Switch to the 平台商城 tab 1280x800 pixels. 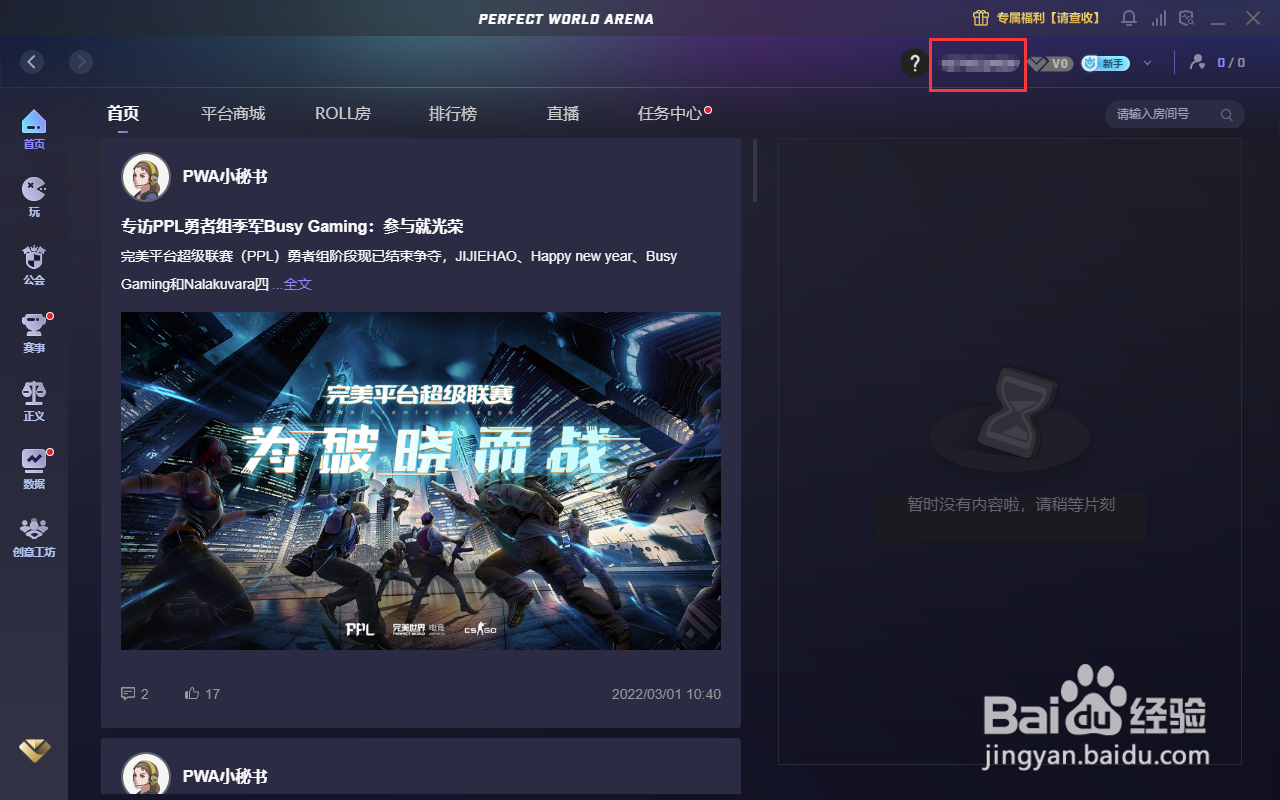(x=233, y=114)
